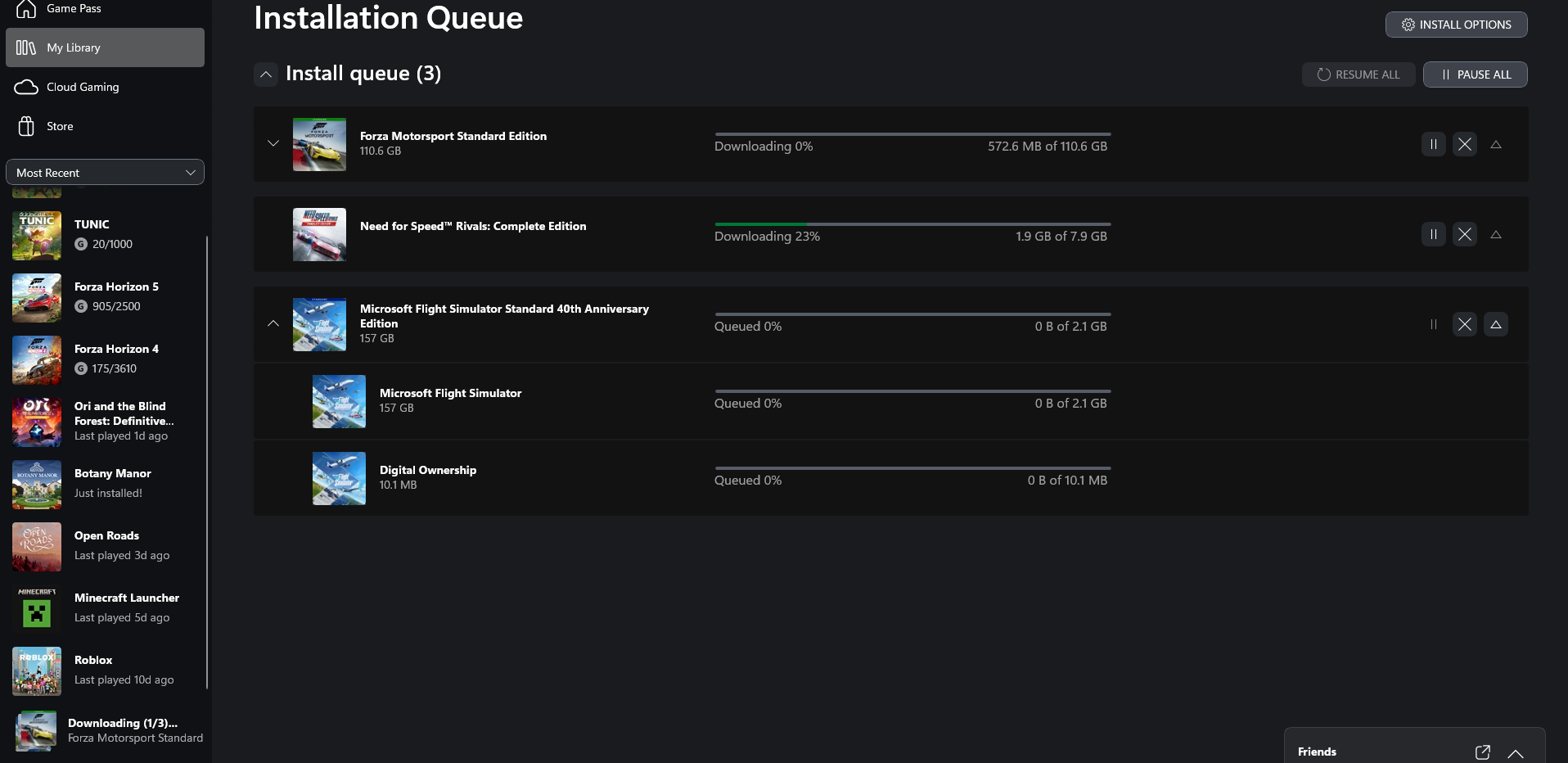
Task: Open Forza Horizon 4 from library
Action: point(105,359)
